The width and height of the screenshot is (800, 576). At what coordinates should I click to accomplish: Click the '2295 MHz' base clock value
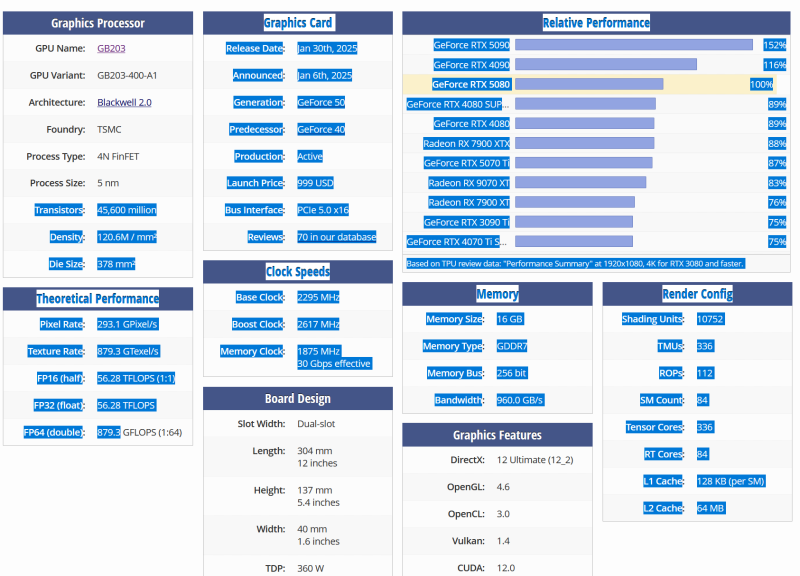[x=318, y=297]
